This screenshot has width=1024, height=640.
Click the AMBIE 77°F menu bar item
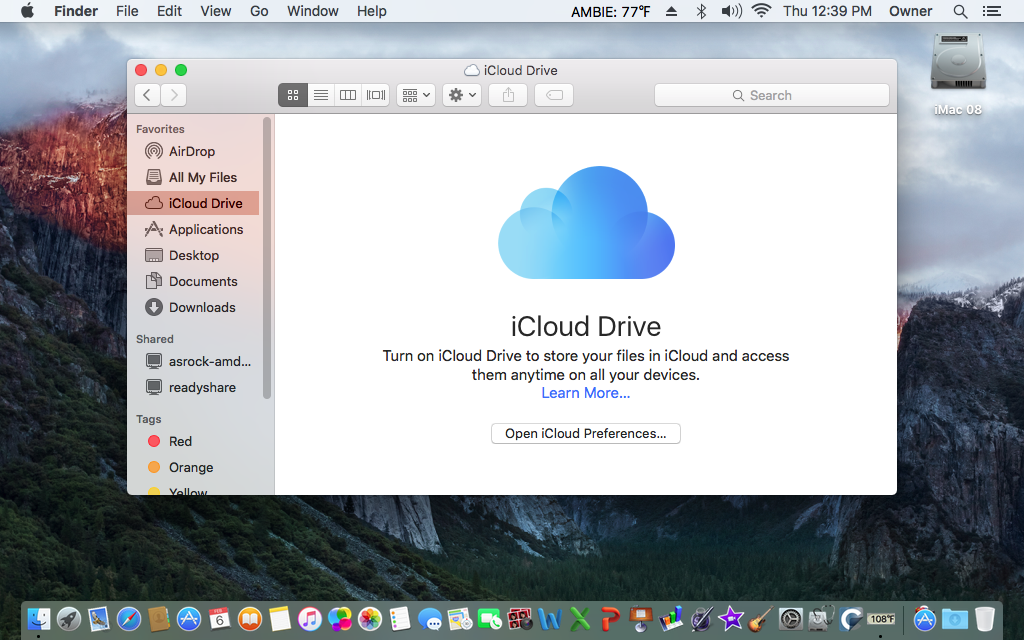coord(611,11)
